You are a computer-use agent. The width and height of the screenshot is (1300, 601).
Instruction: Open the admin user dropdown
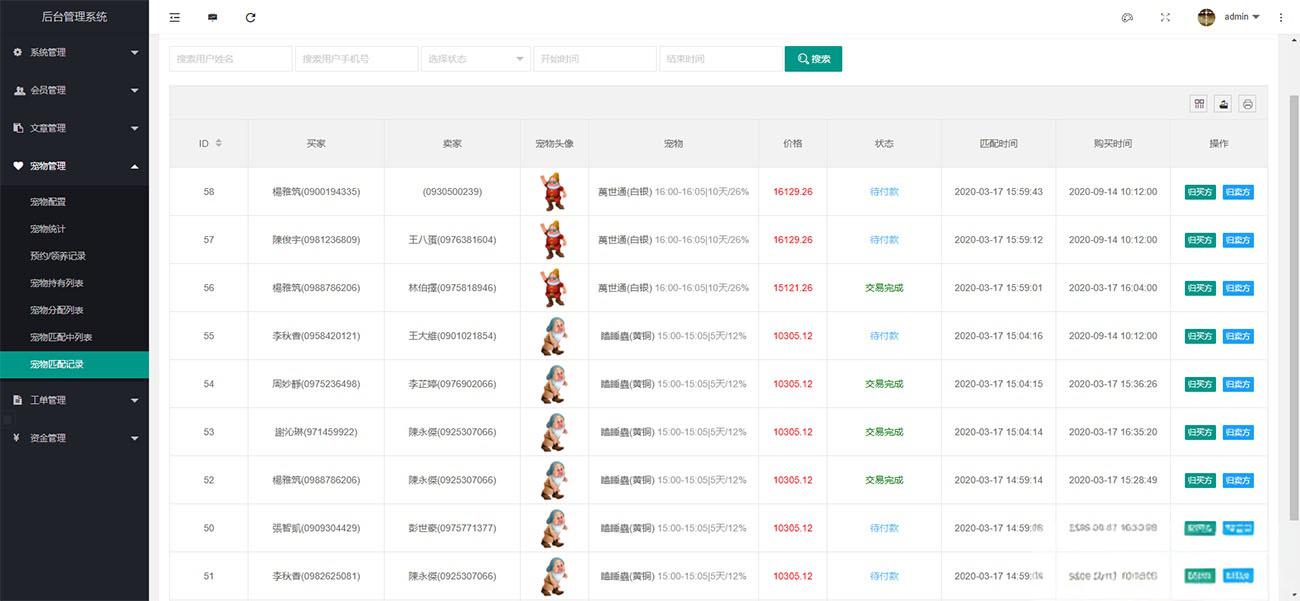click(x=1229, y=17)
